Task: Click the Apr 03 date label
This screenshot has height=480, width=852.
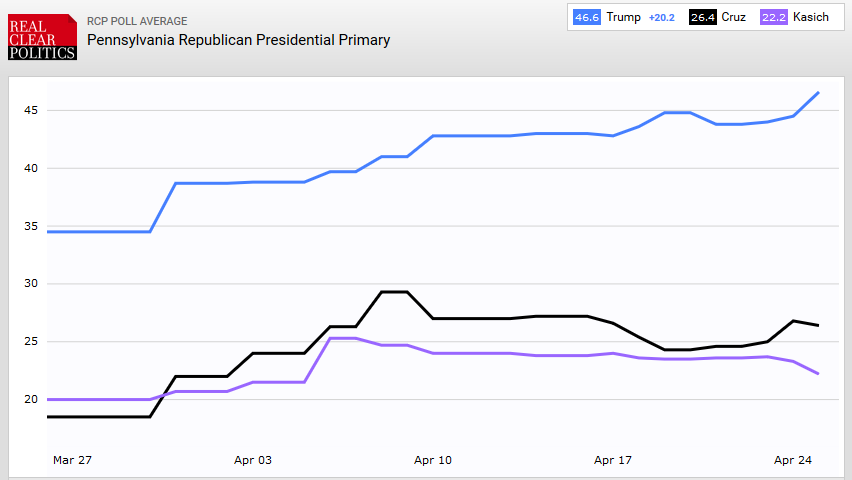Action: 252,460
